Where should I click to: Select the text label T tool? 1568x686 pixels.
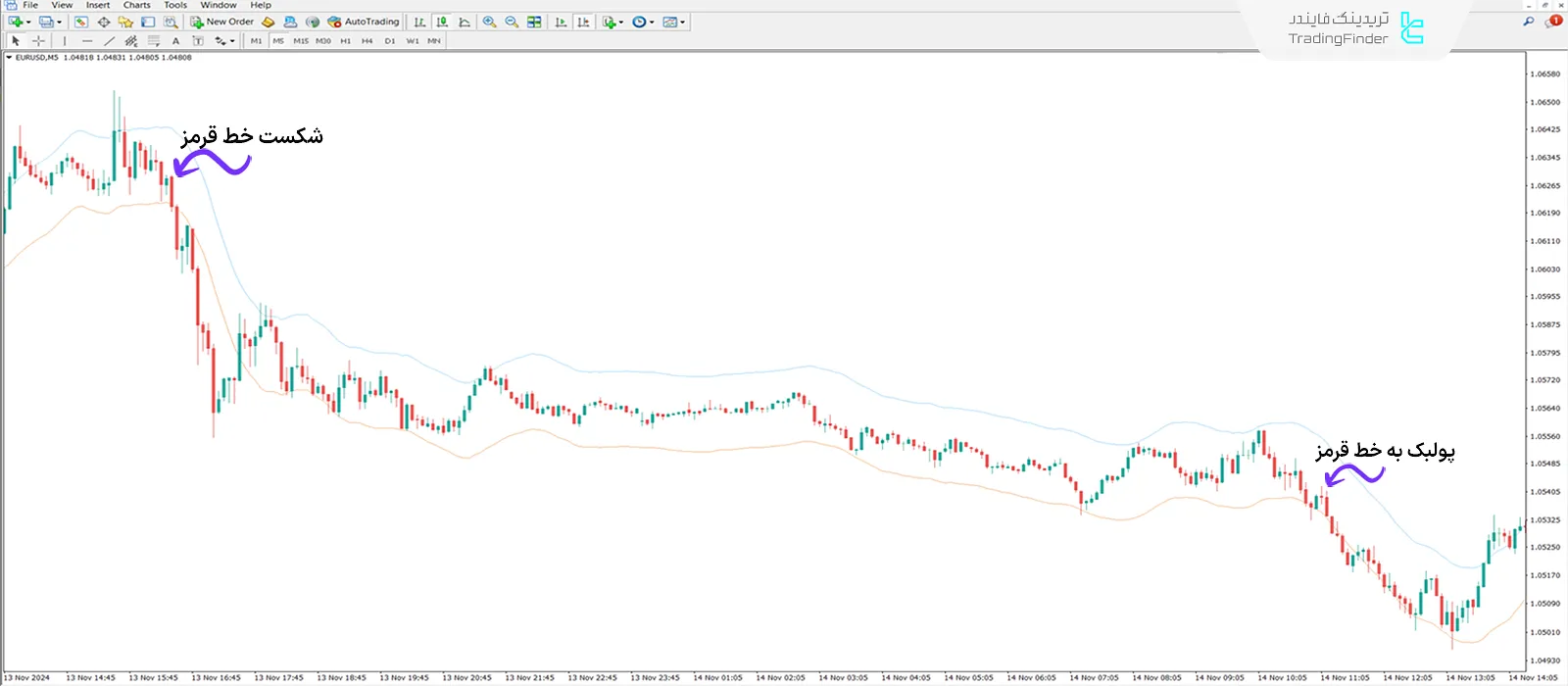198,41
